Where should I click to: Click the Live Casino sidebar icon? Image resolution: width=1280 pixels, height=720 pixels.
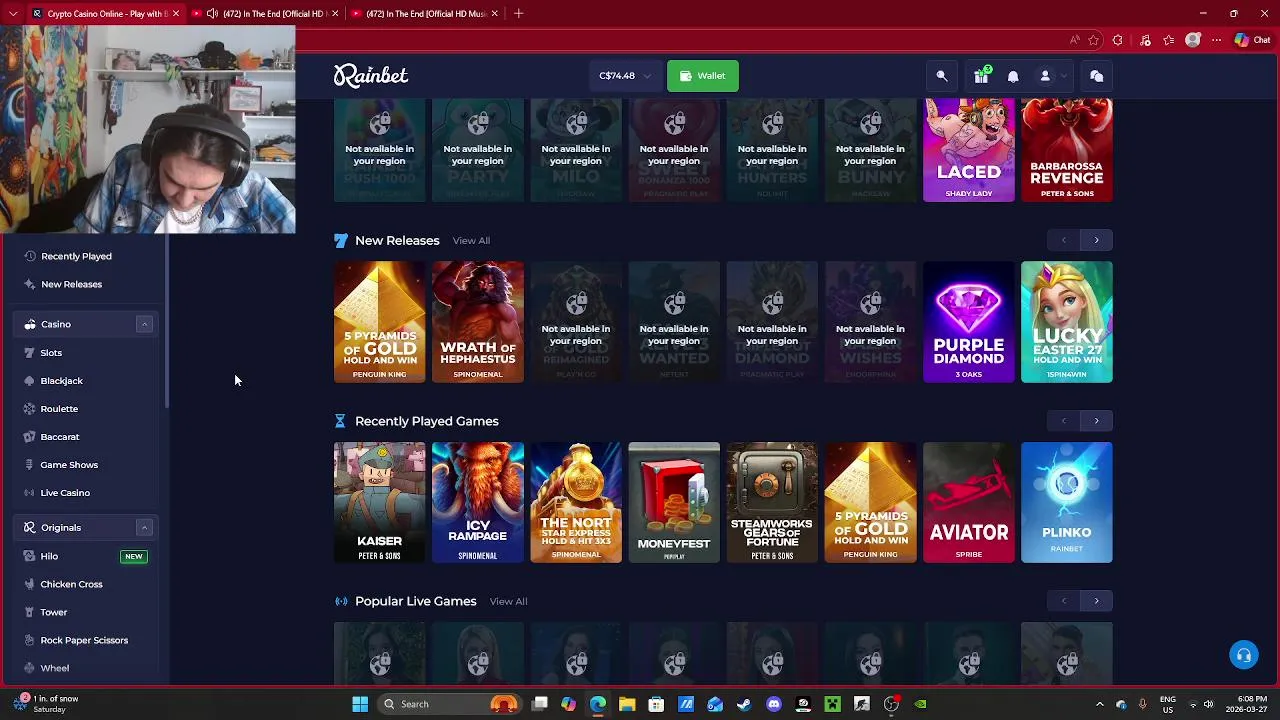click(x=30, y=492)
